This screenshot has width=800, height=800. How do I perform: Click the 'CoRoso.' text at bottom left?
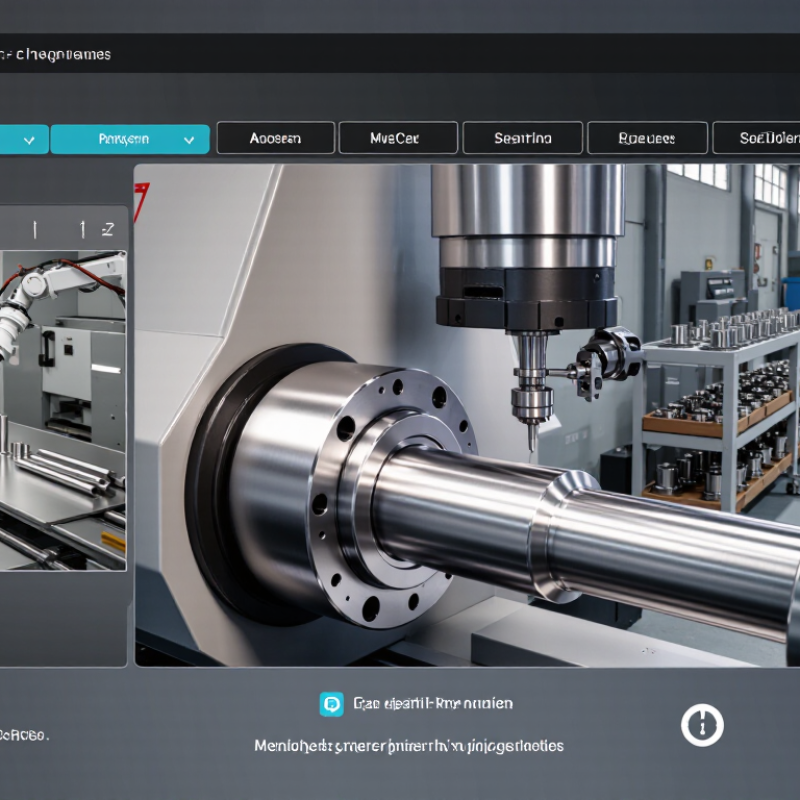24,735
